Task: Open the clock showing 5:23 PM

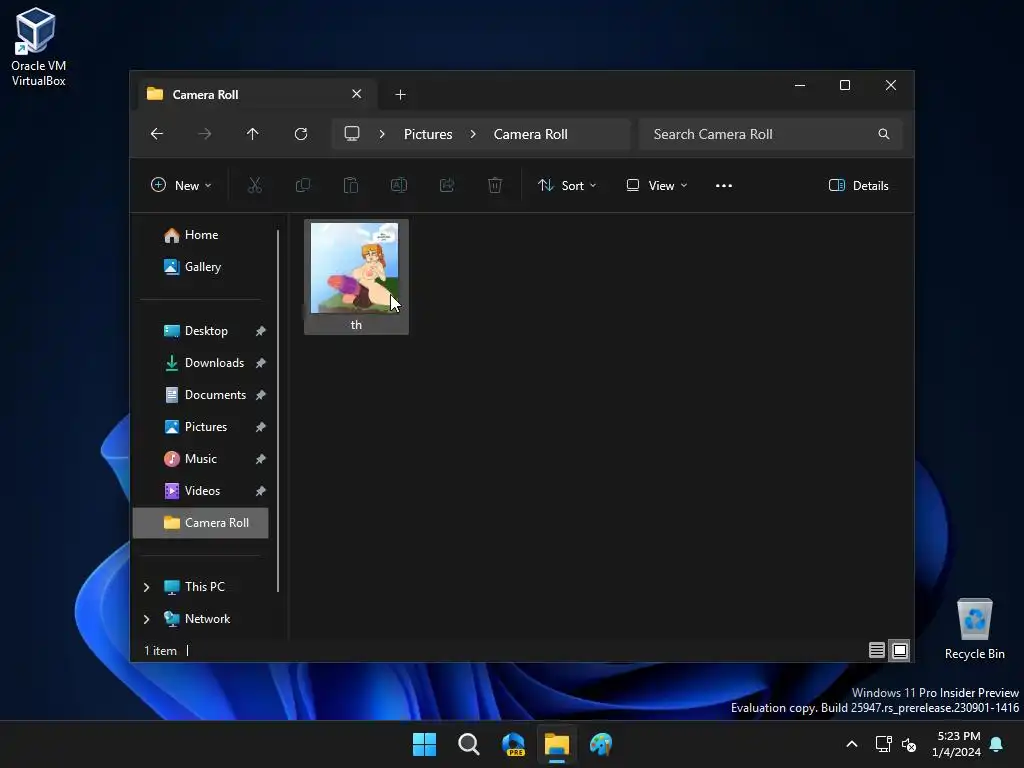Action: pos(957,744)
